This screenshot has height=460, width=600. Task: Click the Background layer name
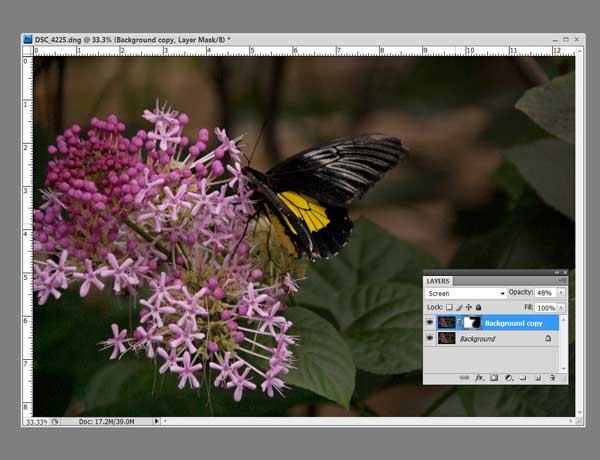point(477,339)
